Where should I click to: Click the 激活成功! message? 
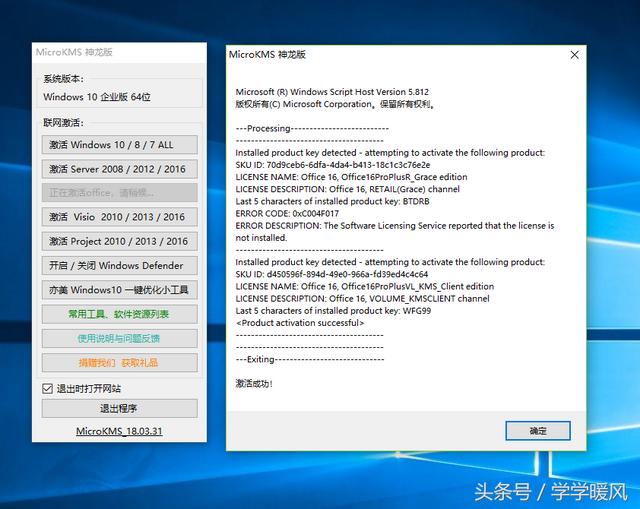[x=254, y=384]
